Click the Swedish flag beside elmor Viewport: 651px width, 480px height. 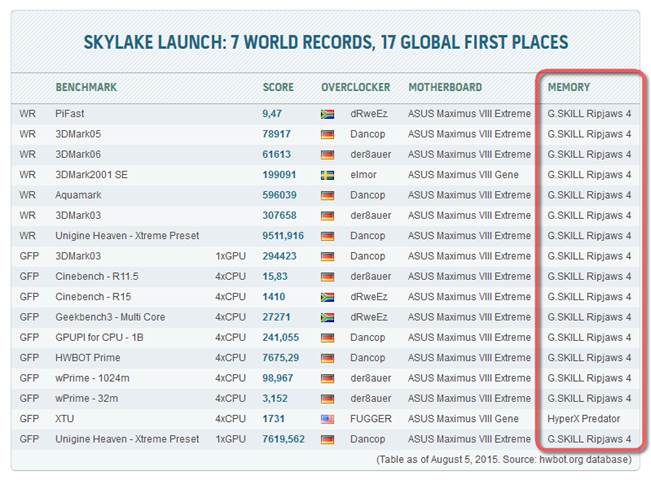coord(327,175)
